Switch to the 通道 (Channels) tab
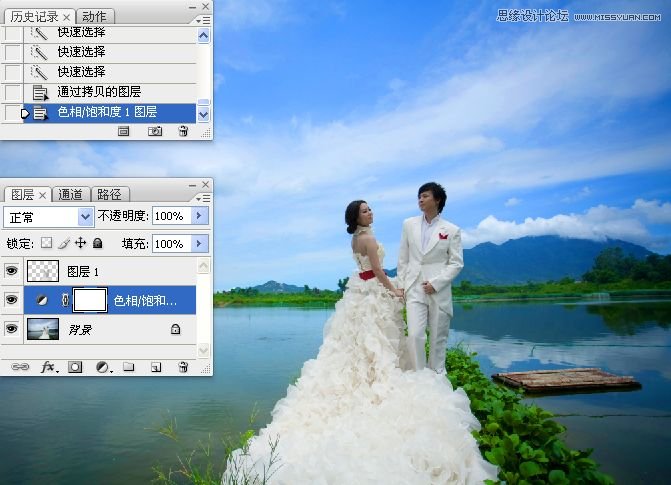 pos(71,195)
